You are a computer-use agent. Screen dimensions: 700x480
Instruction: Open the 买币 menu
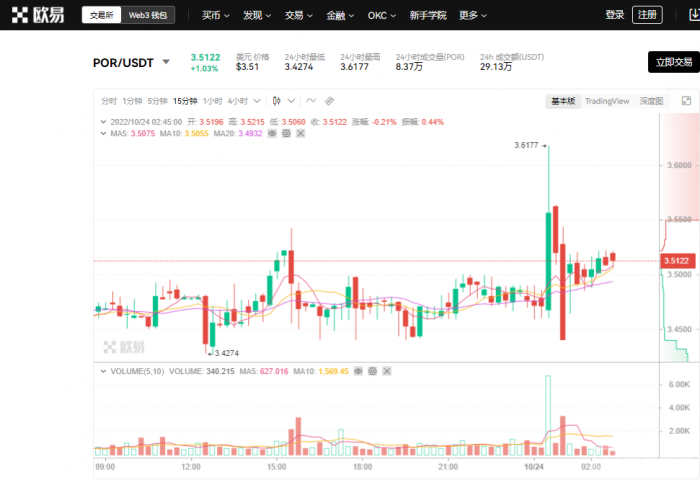pyautogui.click(x=215, y=15)
